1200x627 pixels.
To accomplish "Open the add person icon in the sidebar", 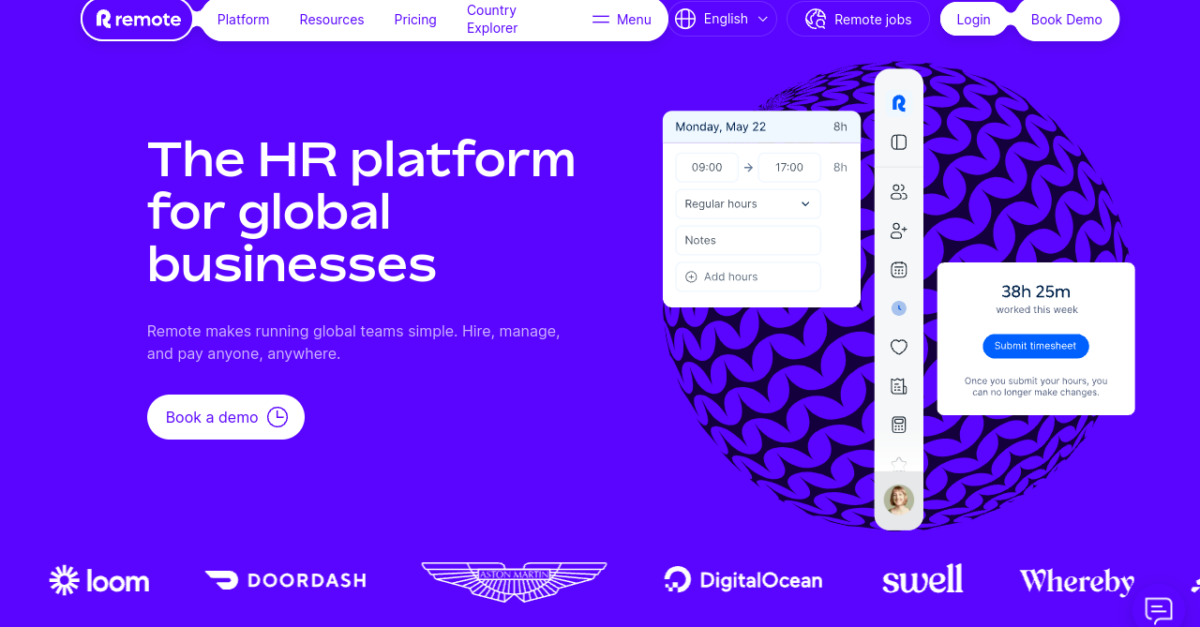I will (898, 230).
